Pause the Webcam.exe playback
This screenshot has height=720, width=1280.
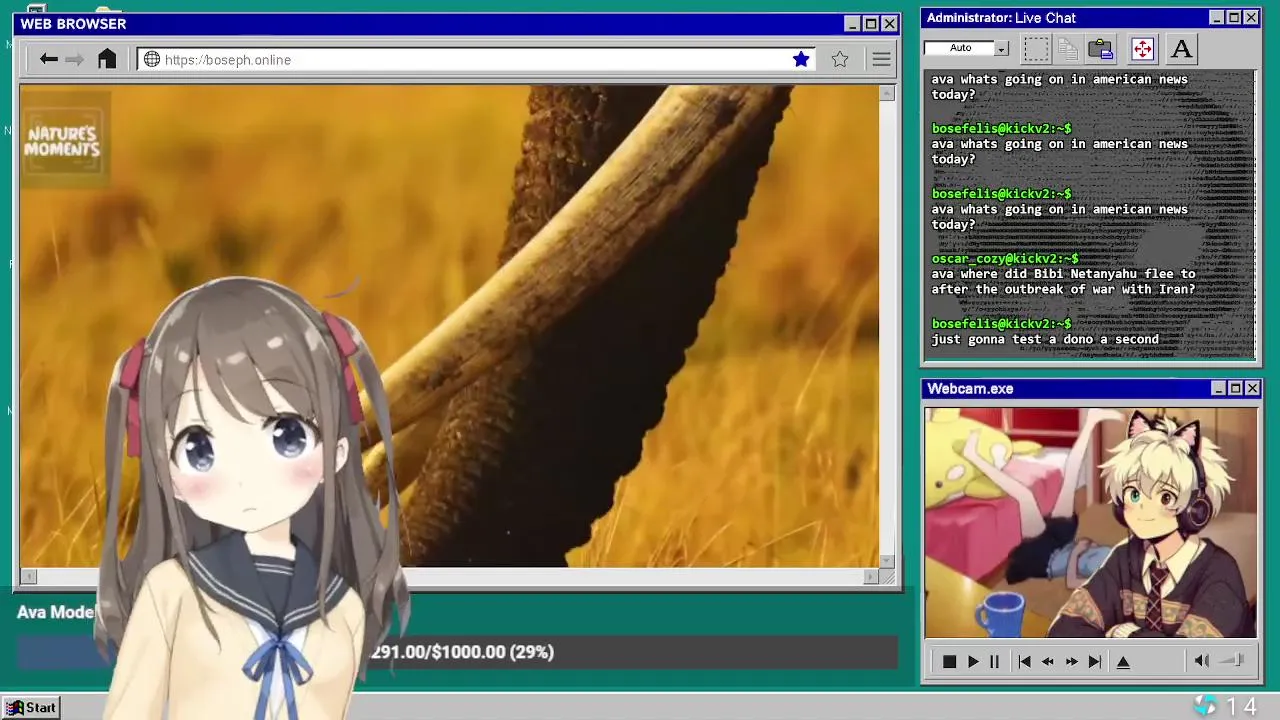tap(994, 662)
